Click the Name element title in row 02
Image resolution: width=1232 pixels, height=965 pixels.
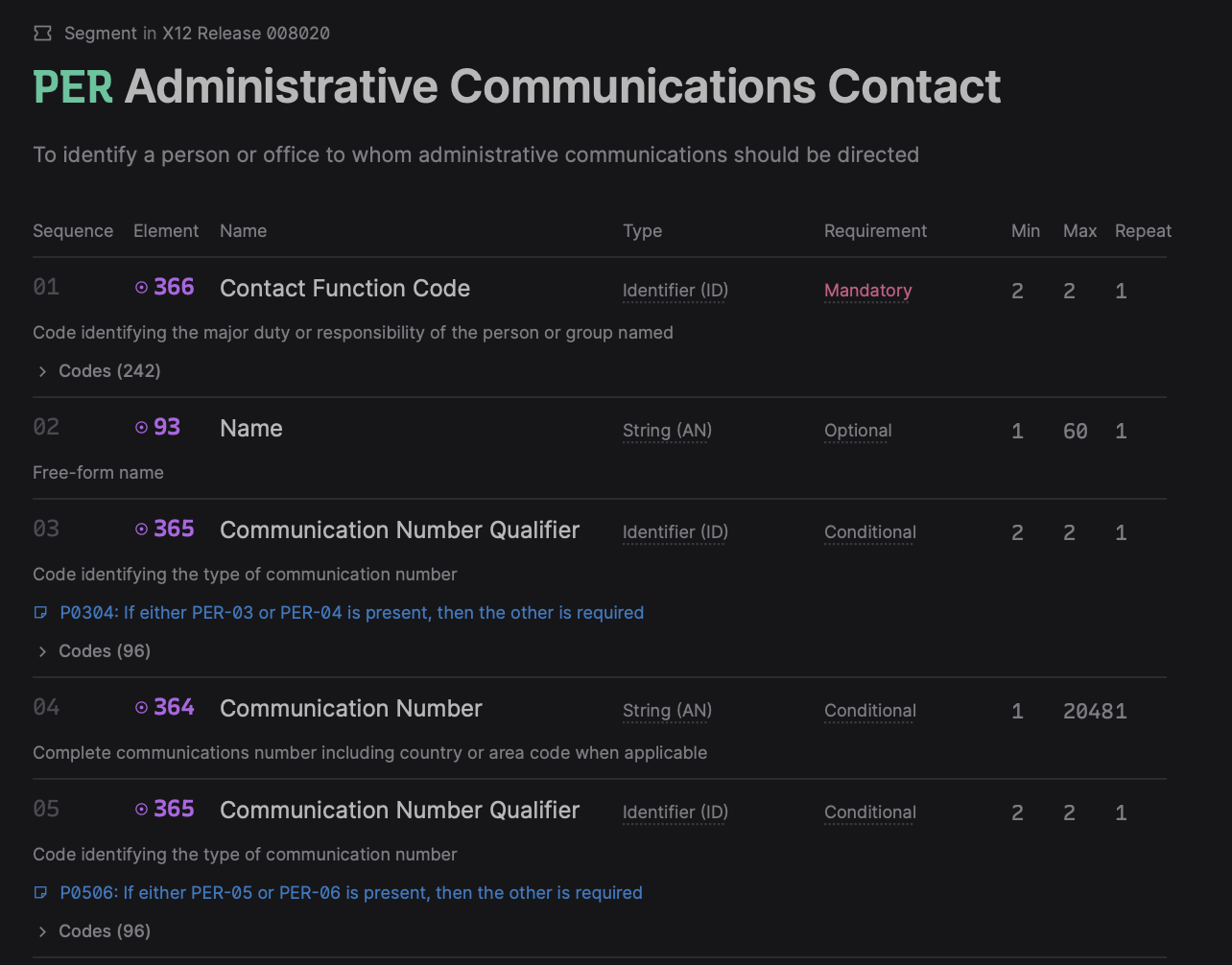251,429
